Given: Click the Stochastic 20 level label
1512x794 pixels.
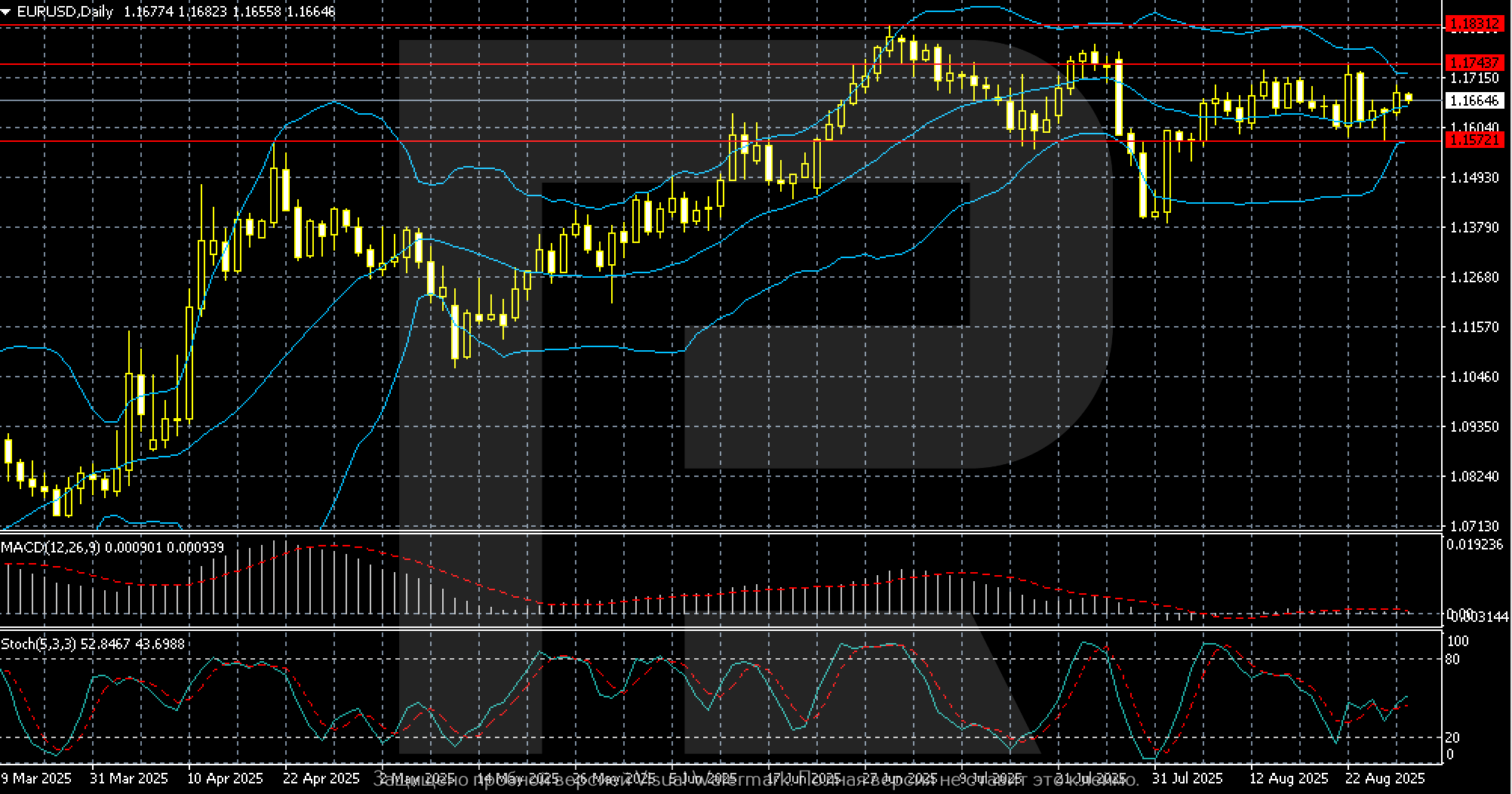Looking at the screenshot, I should click(1452, 737).
